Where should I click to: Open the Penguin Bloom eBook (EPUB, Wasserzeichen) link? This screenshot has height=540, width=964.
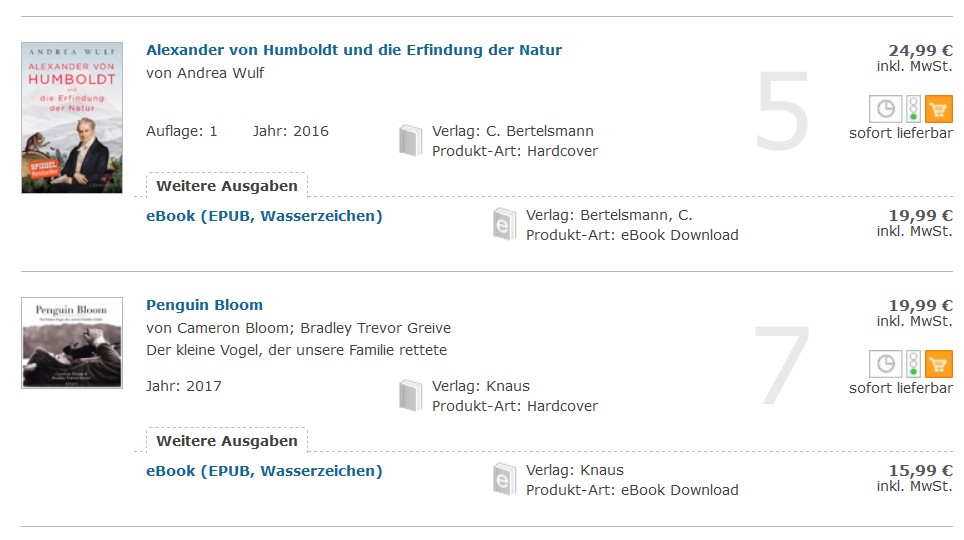click(x=264, y=471)
